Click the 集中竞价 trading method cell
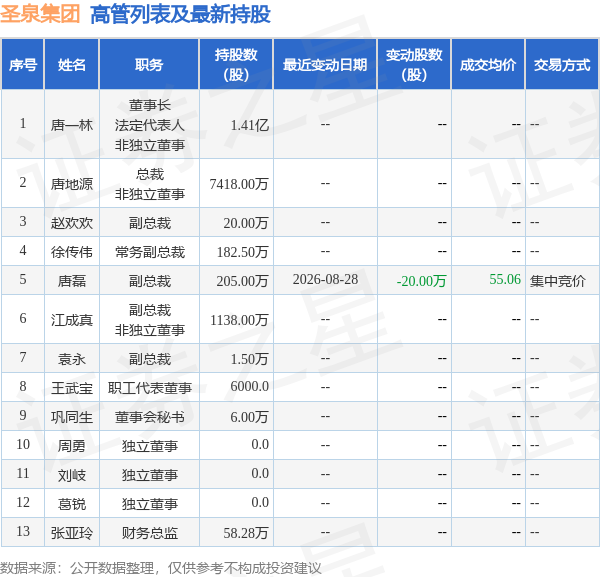Screen dimensions: 600x577 tap(558, 281)
